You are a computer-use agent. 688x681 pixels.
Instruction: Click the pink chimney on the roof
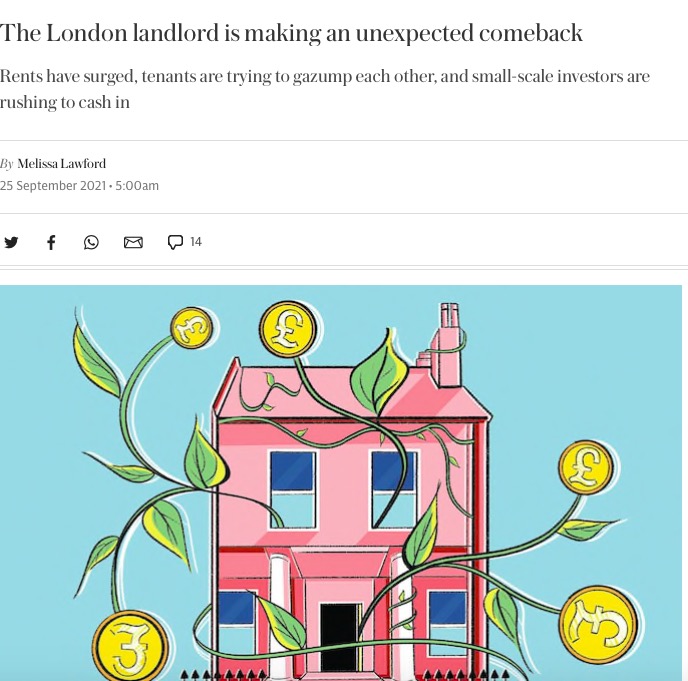[x=446, y=347]
